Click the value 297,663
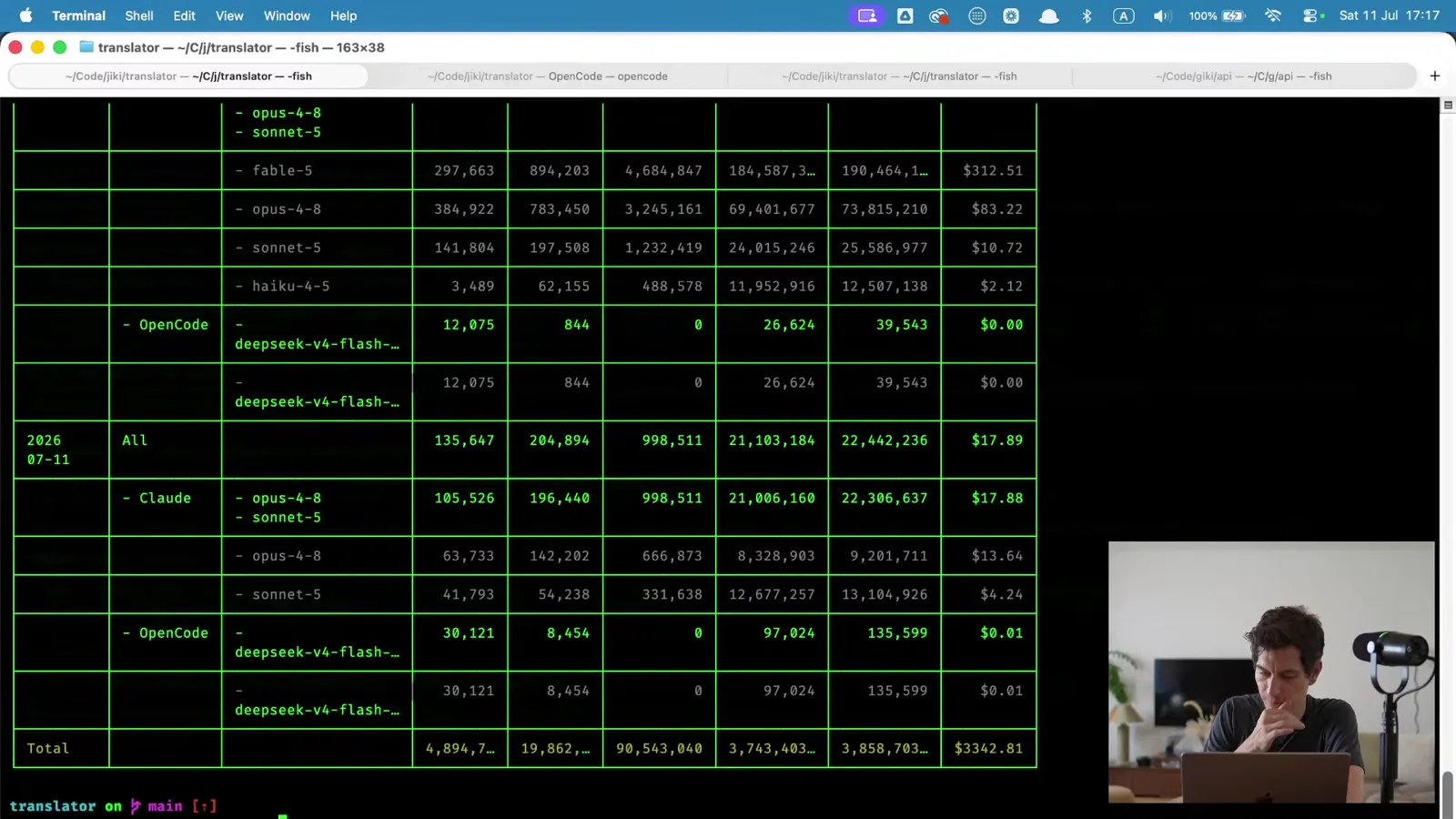 click(x=464, y=171)
